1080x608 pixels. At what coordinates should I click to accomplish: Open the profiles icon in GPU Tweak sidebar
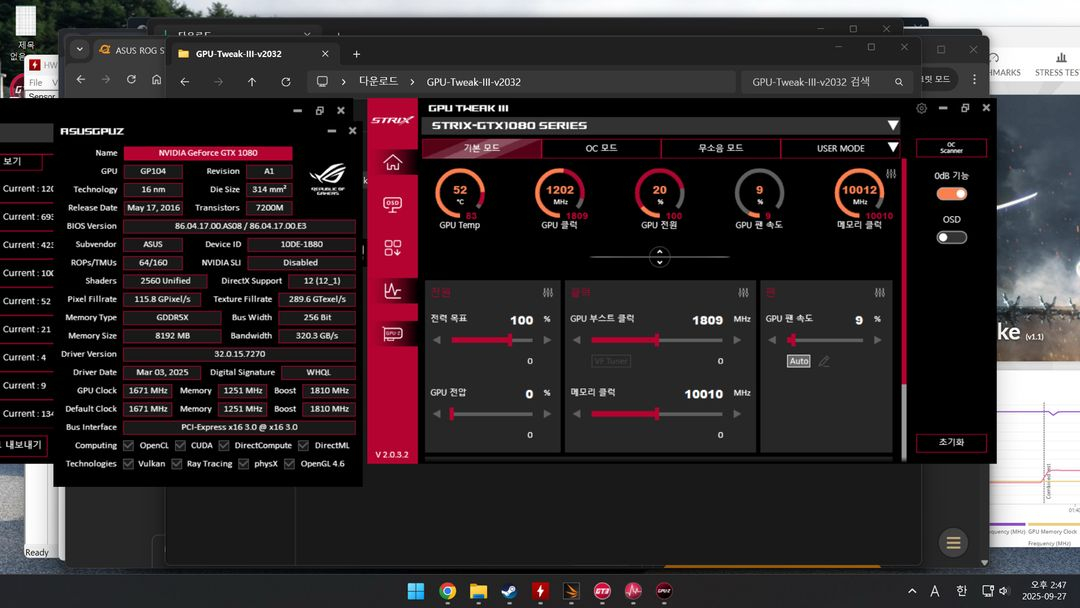click(x=392, y=244)
